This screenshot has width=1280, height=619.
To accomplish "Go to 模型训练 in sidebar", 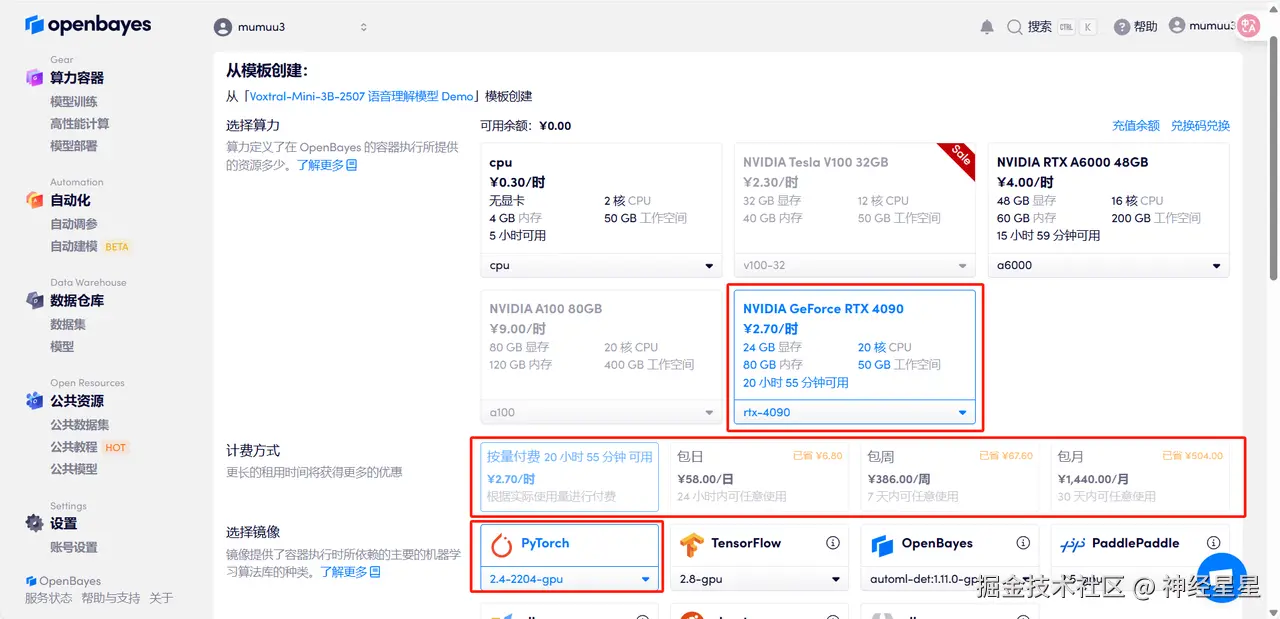I will [x=74, y=102].
